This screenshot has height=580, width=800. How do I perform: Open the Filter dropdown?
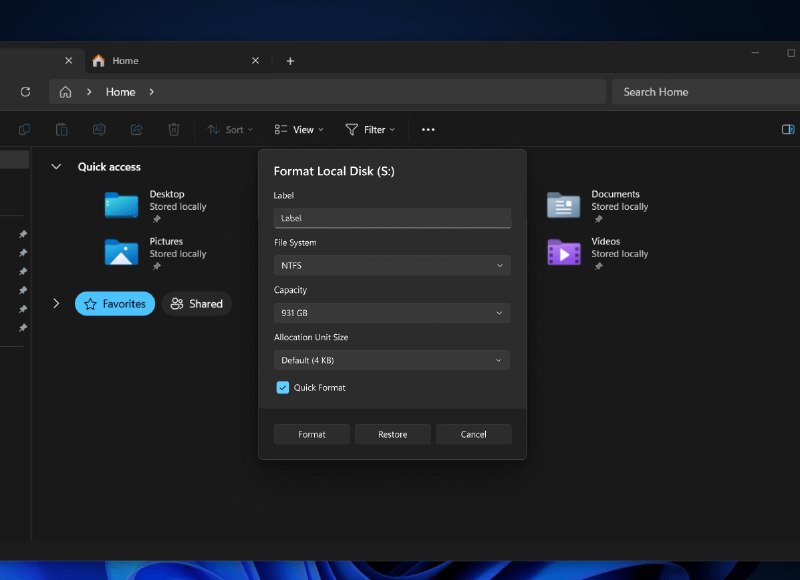click(x=370, y=130)
